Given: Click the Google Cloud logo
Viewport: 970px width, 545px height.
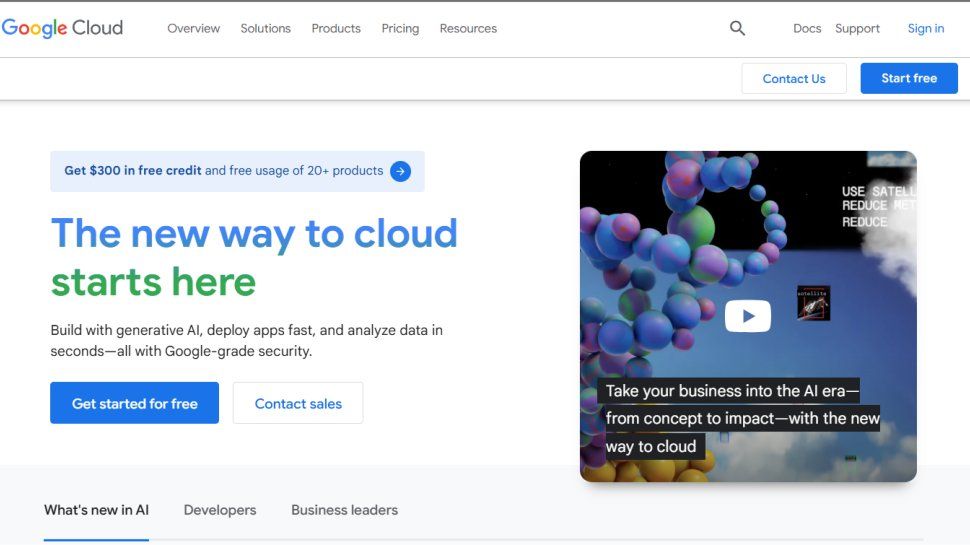Looking at the screenshot, I should pyautogui.click(x=62, y=28).
